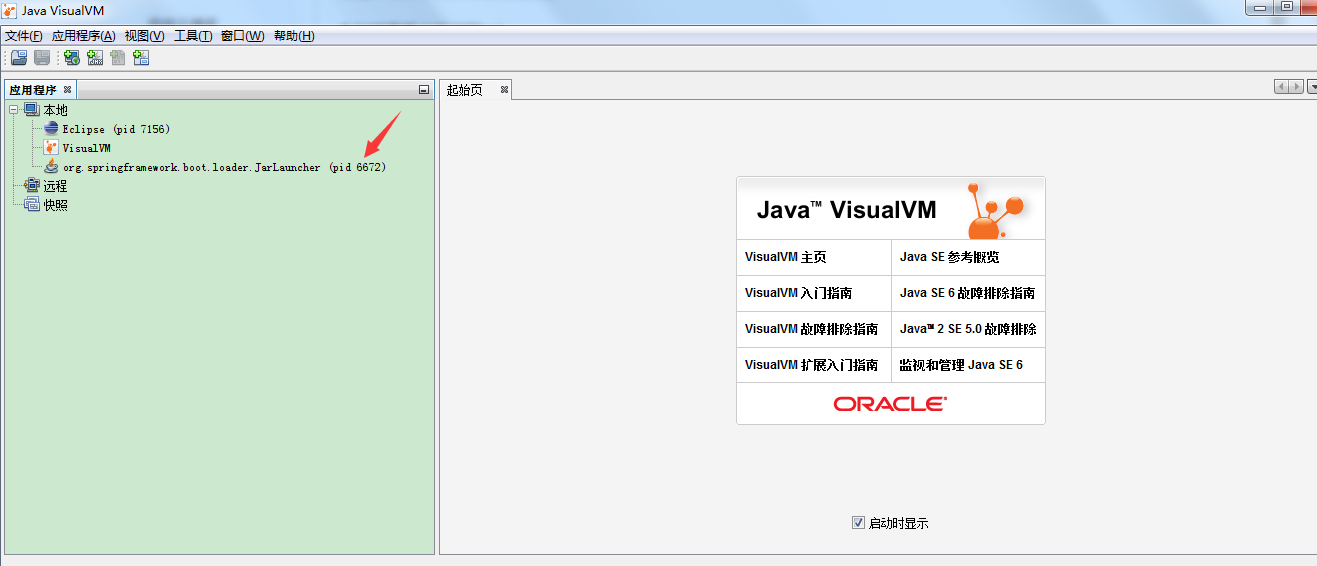Open the 工具(T) menu
The width and height of the screenshot is (1317, 566).
(x=193, y=36)
